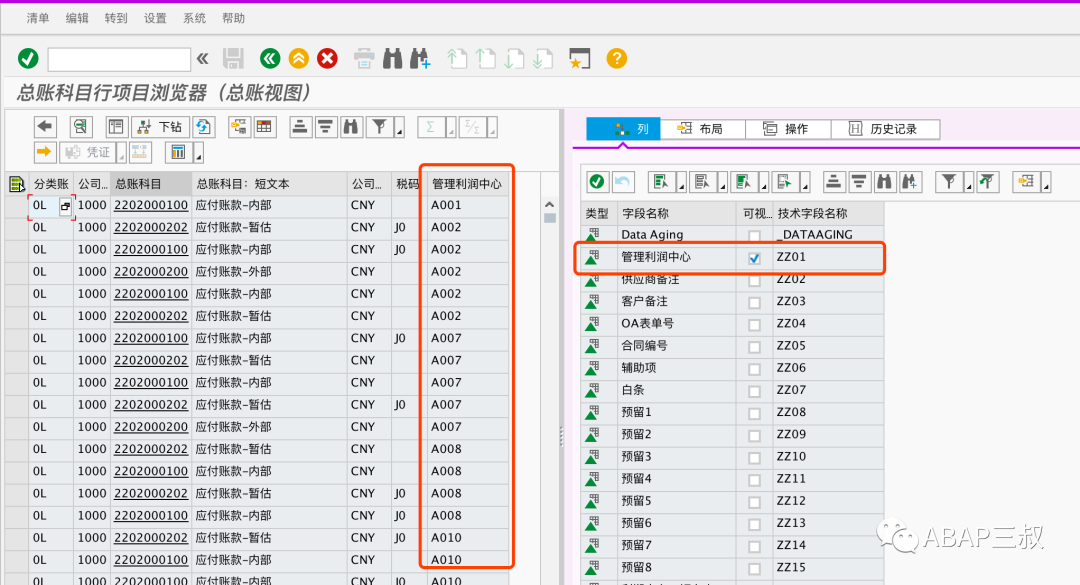Open the 凭证 dropdown arrow

121,154
